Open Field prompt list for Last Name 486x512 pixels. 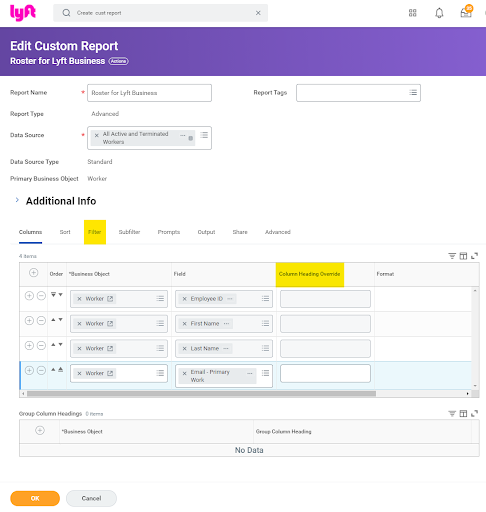point(265,348)
